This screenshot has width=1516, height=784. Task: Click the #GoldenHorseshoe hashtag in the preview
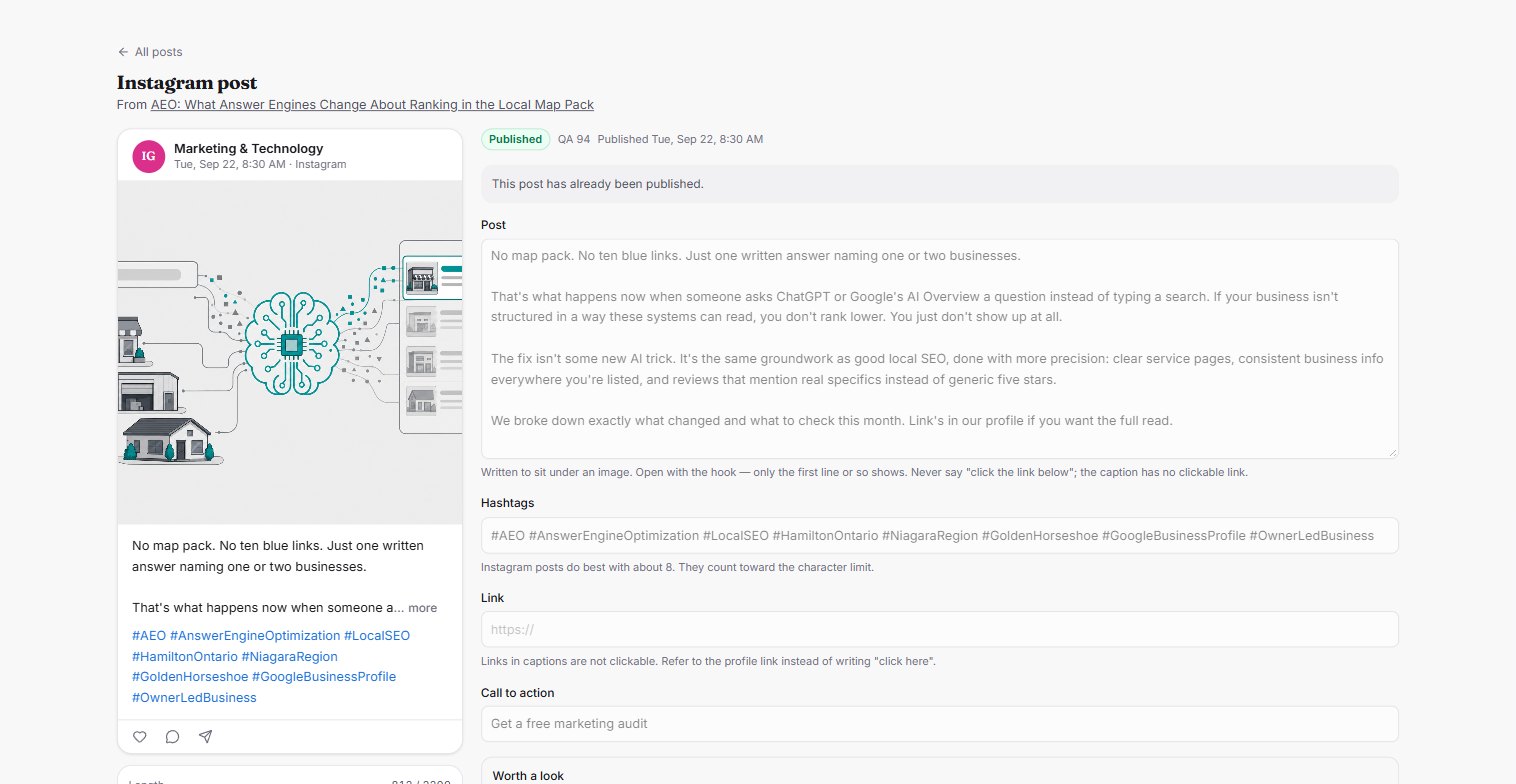[190, 677]
